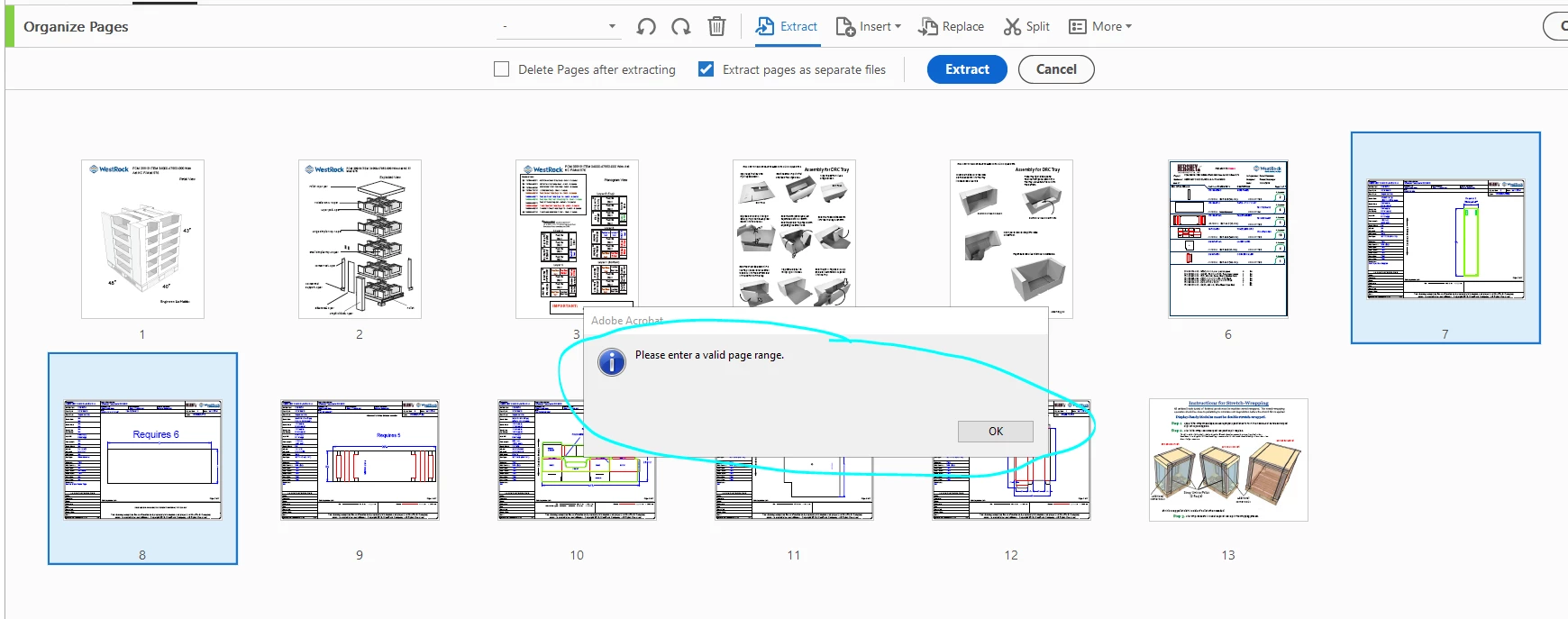Open the Insert dropdown menu
1568x619 pixels.
(869, 26)
